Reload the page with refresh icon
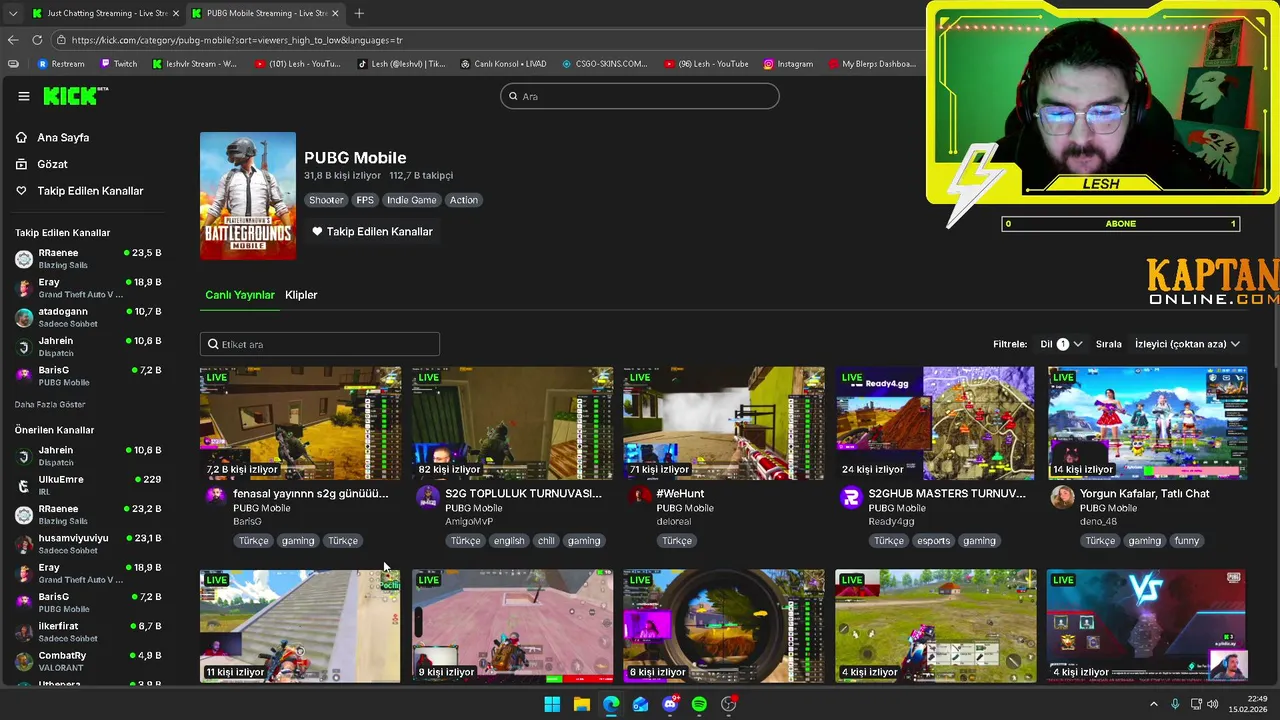The width and height of the screenshot is (1280, 720). pos(37,40)
